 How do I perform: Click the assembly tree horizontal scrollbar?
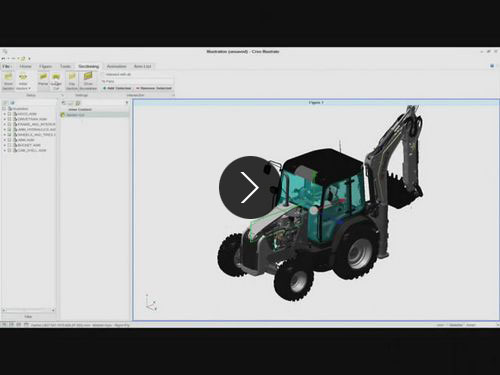click(x=28, y=310)
